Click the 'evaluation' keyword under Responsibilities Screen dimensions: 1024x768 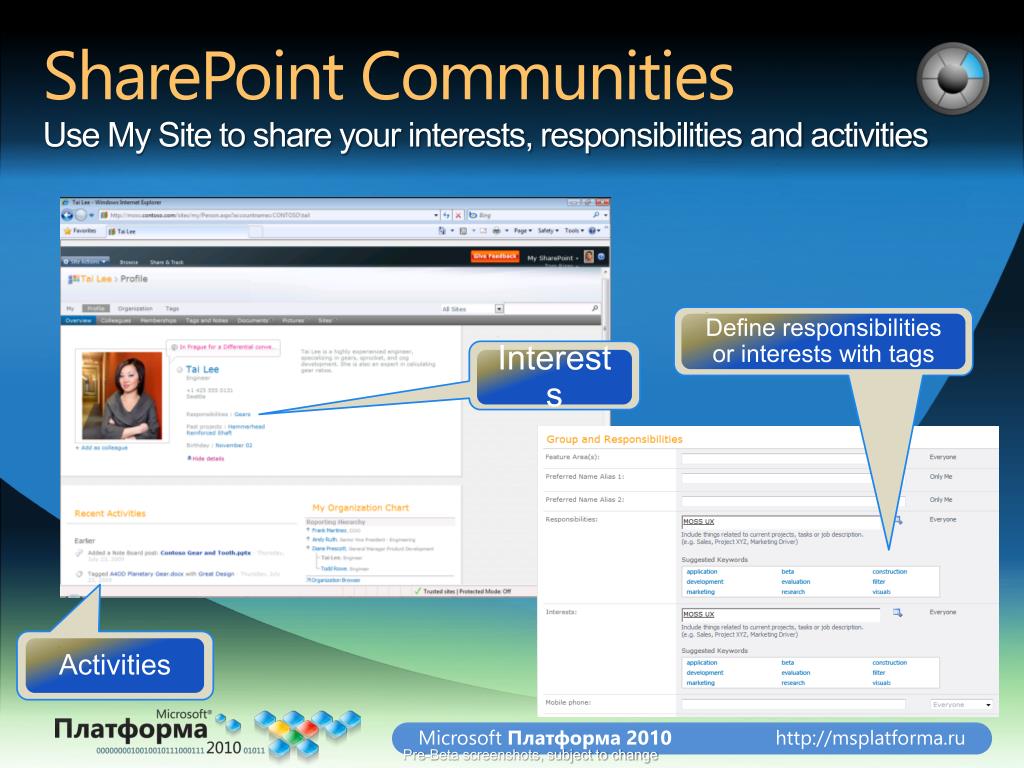pyautogui.click(x=795, y=581)
